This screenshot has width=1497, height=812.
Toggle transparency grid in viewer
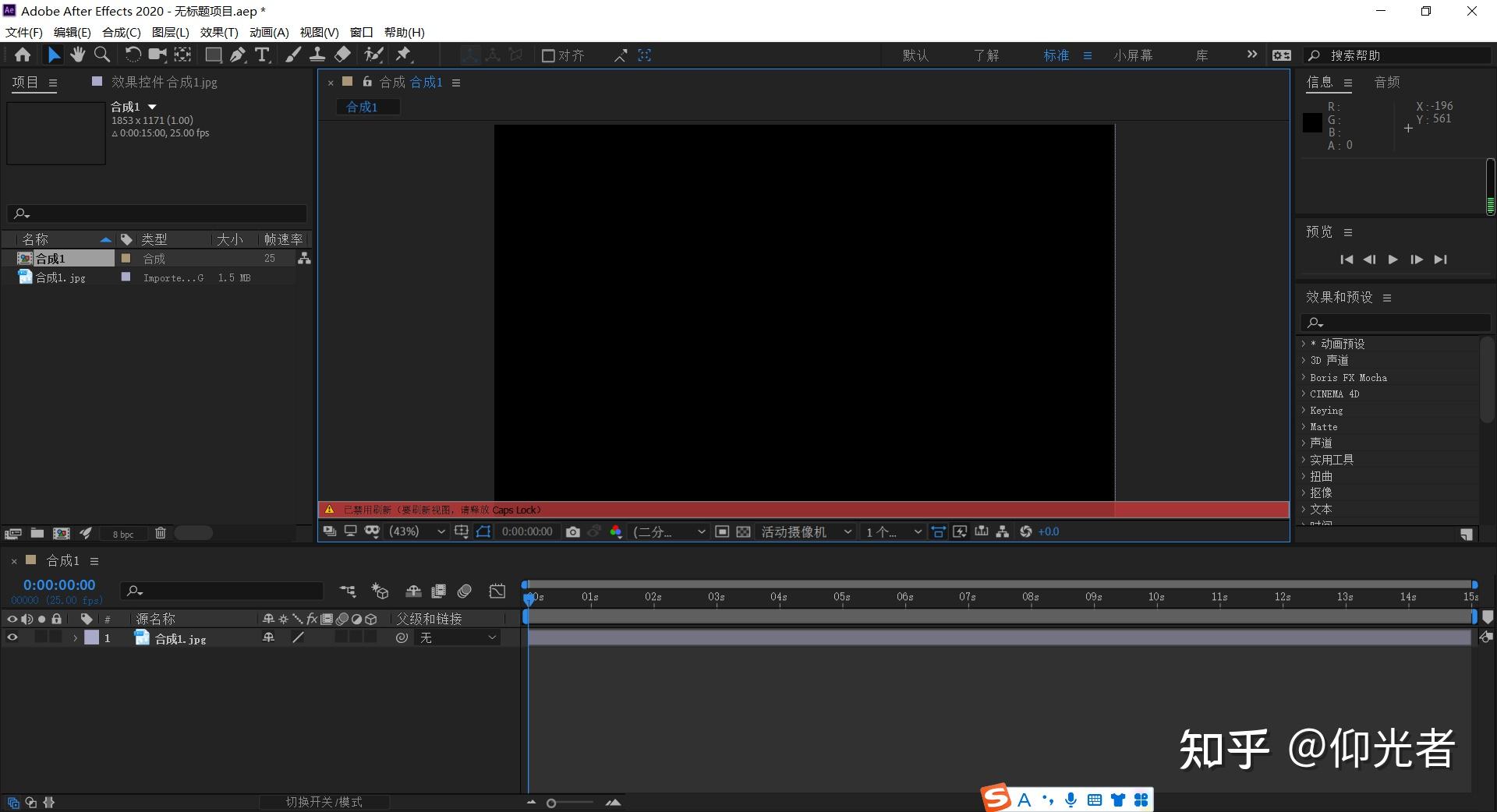tap(743, 531)
